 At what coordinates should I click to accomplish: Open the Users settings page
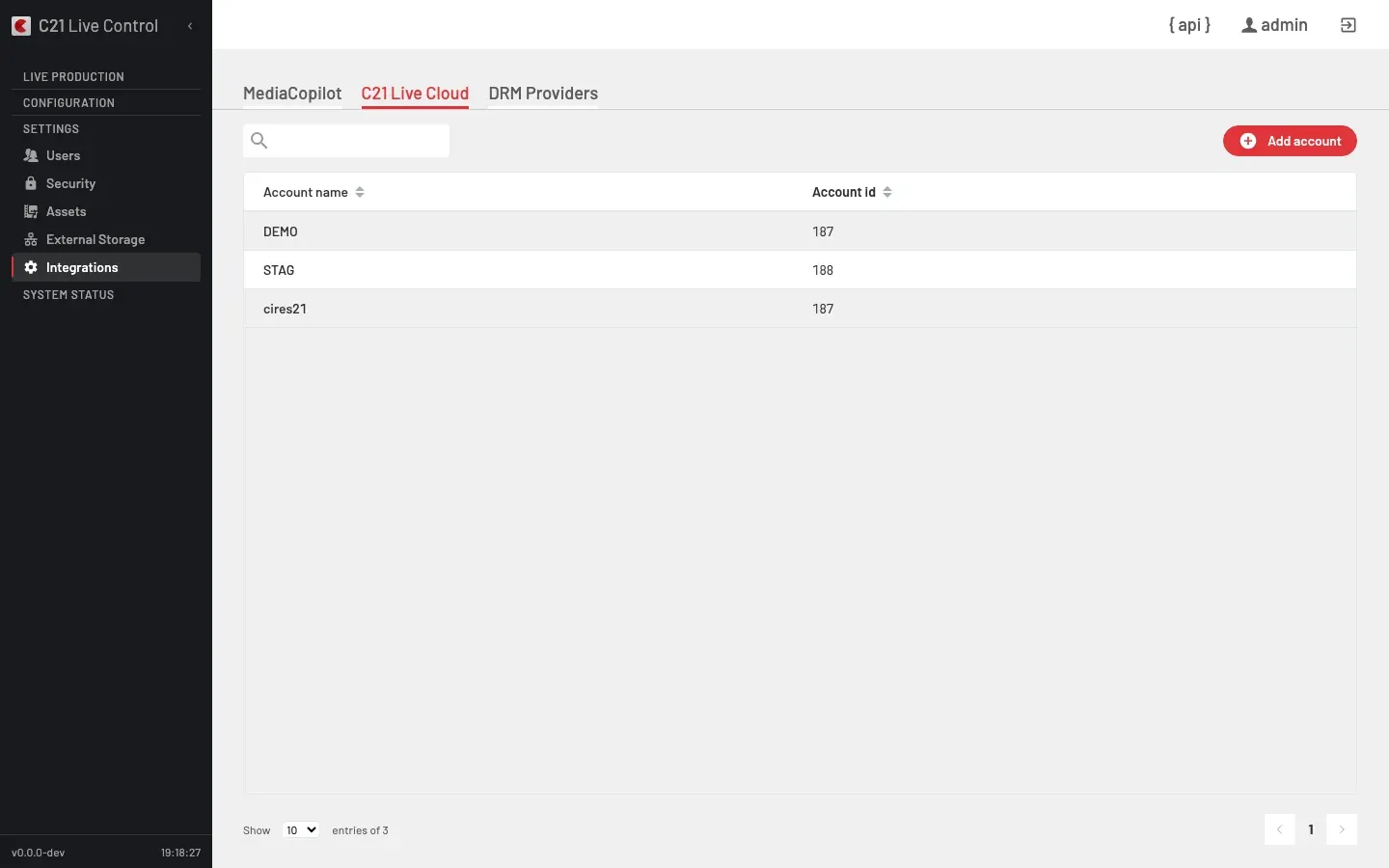(106, 155)
